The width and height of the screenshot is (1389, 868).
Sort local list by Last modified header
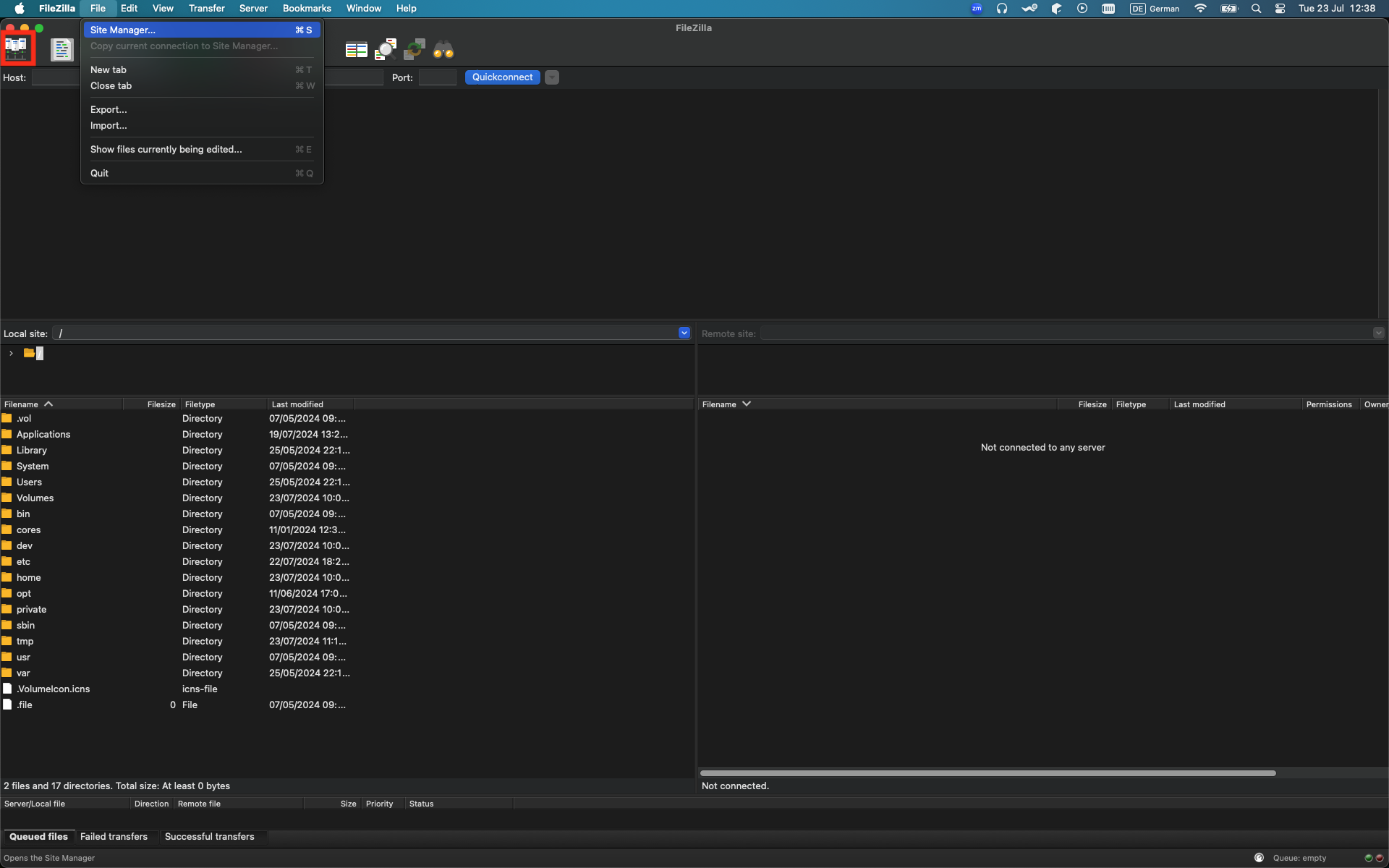coord(311,404)
